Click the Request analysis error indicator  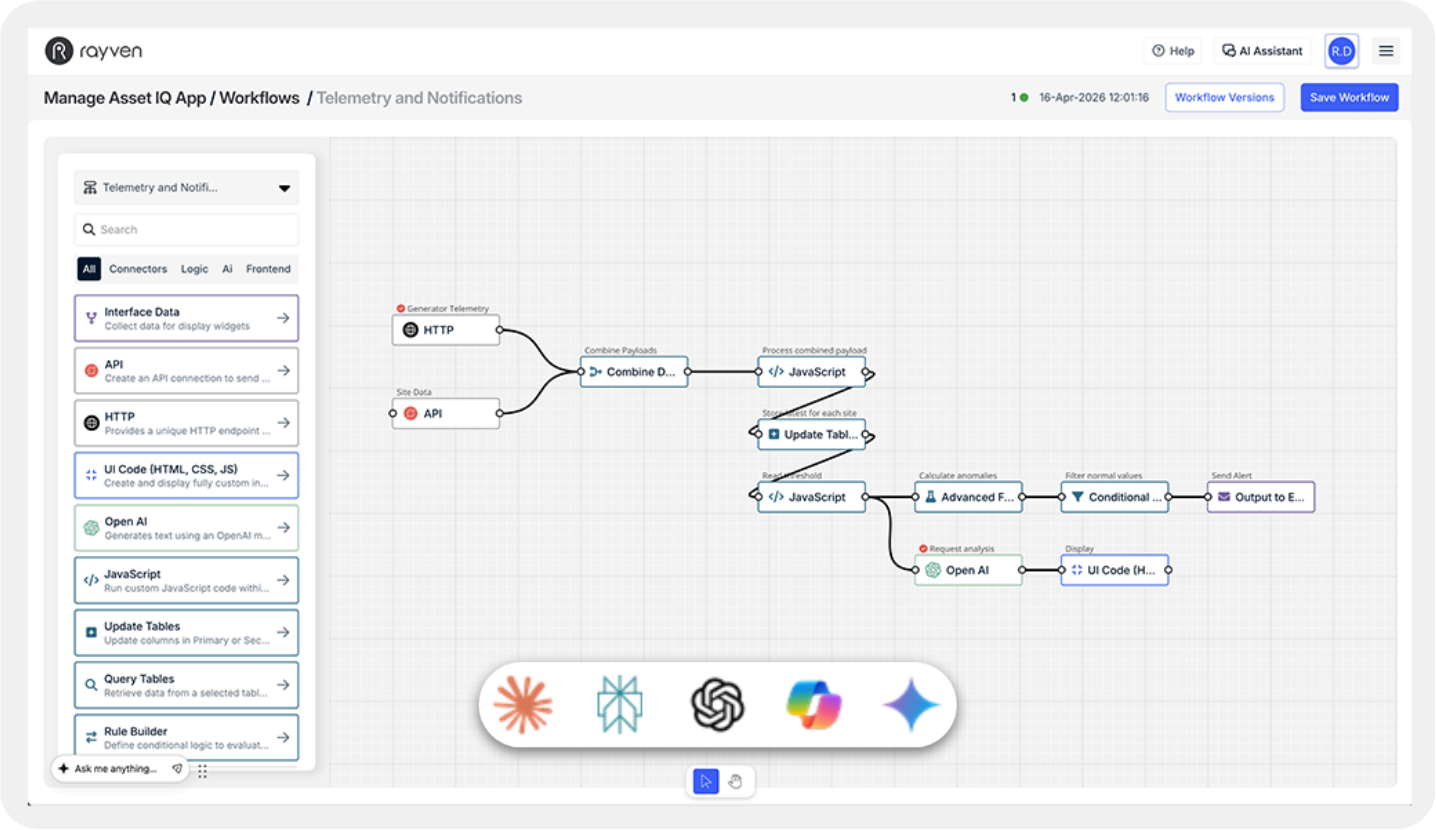point(924,549)
